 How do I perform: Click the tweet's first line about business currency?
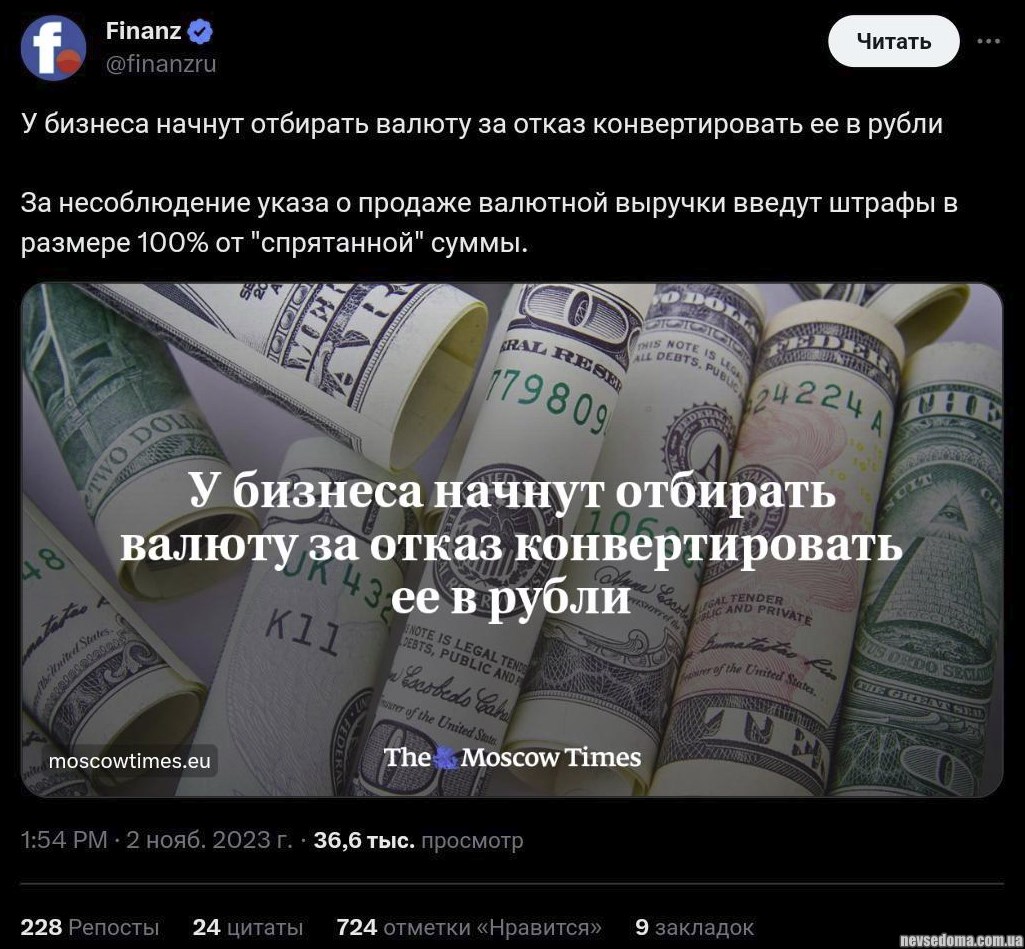482,124
